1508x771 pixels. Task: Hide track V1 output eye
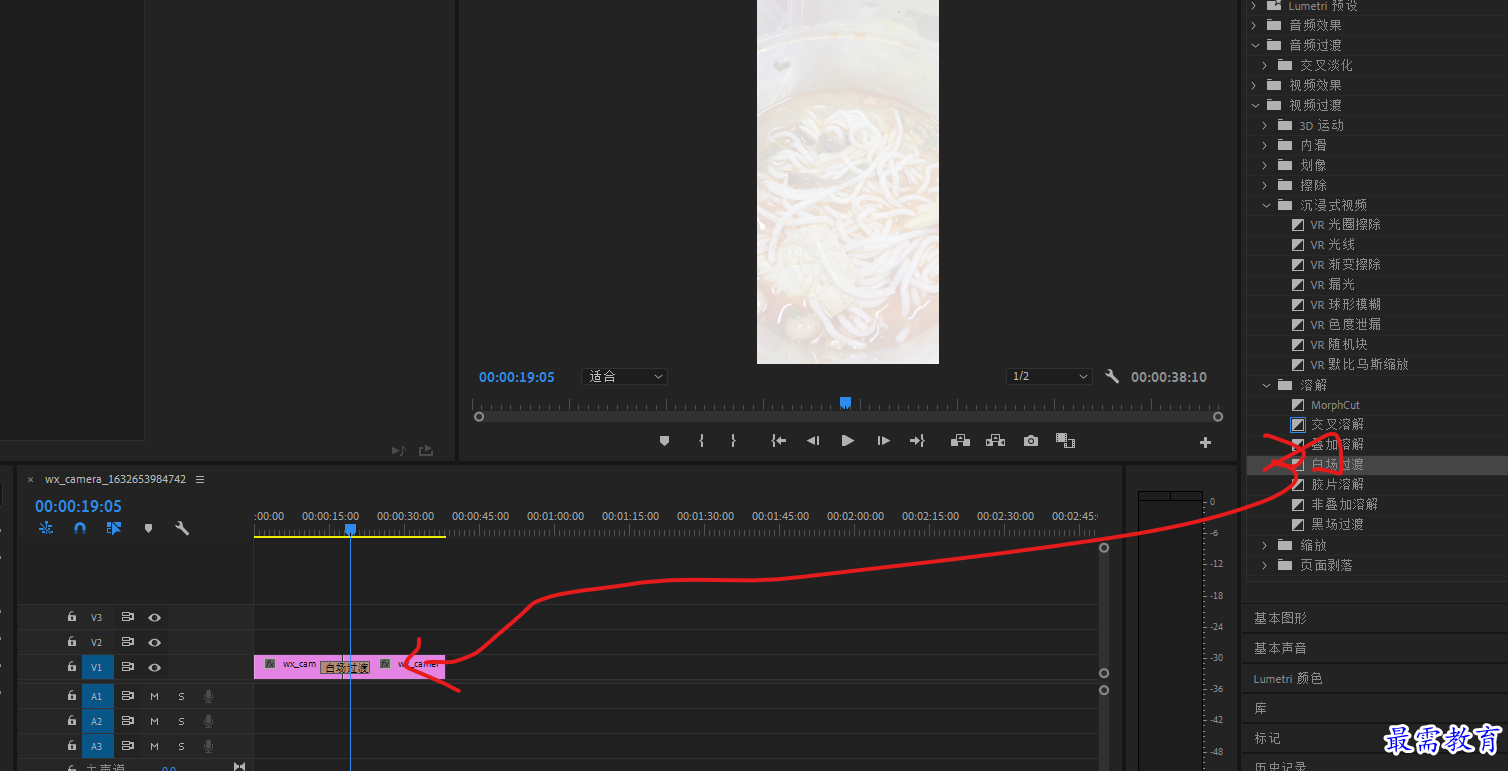(154, 667)
